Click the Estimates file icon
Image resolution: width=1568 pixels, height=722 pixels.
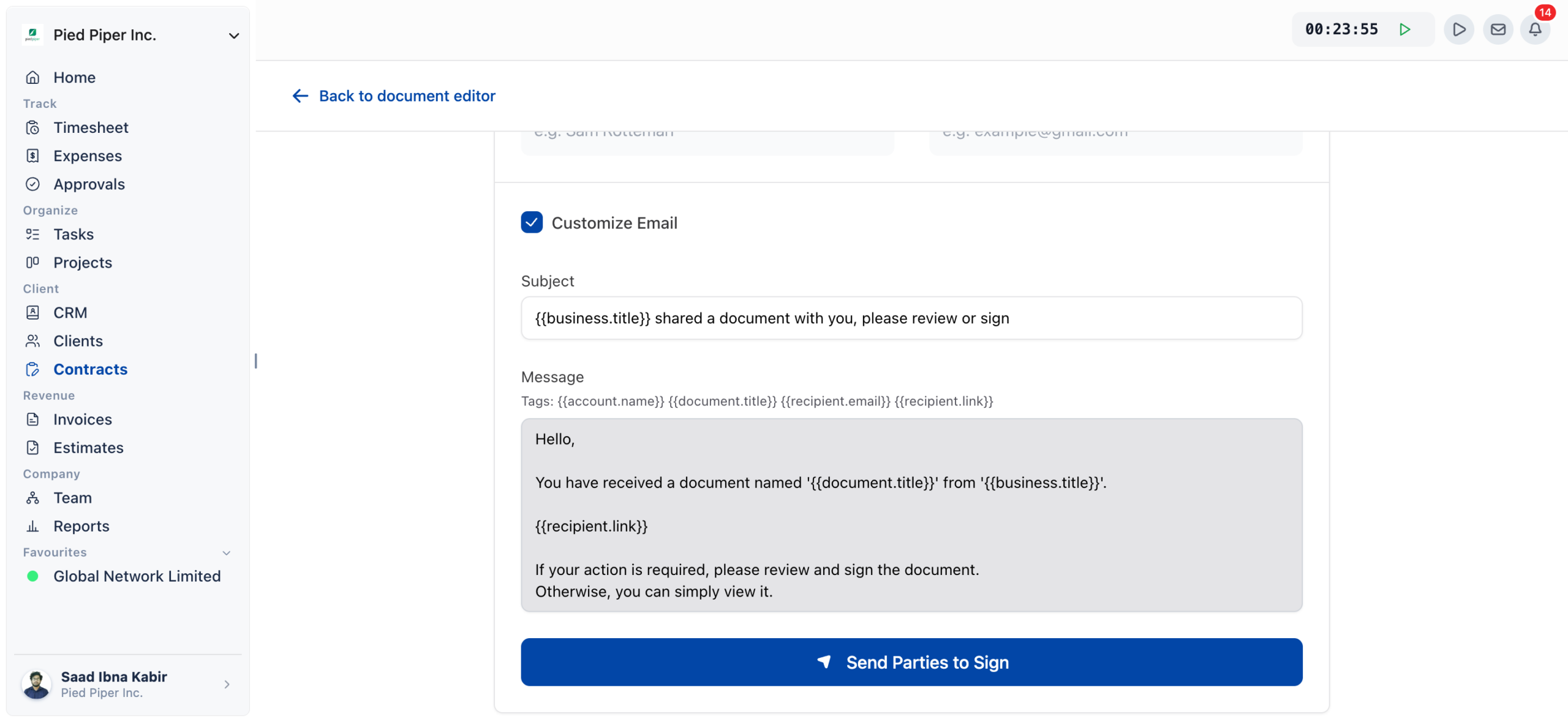(32, 447)
